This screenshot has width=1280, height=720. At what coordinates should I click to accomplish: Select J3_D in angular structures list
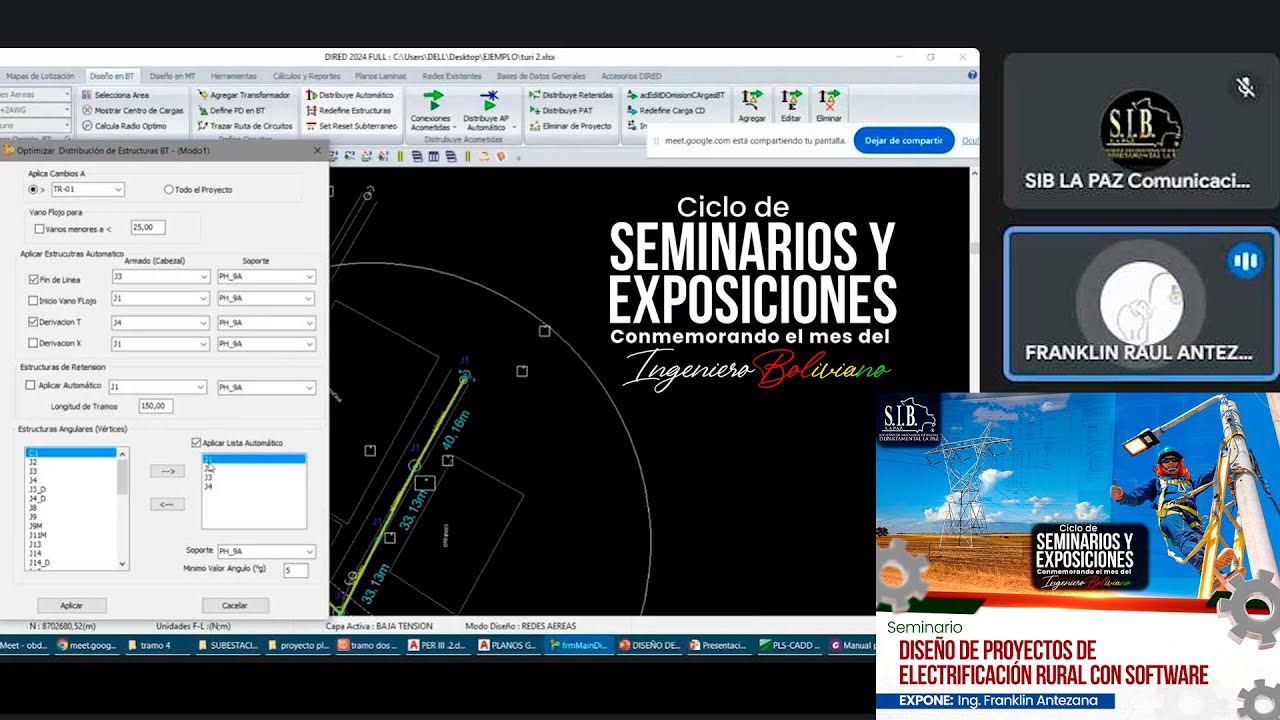tap(38, 490)
